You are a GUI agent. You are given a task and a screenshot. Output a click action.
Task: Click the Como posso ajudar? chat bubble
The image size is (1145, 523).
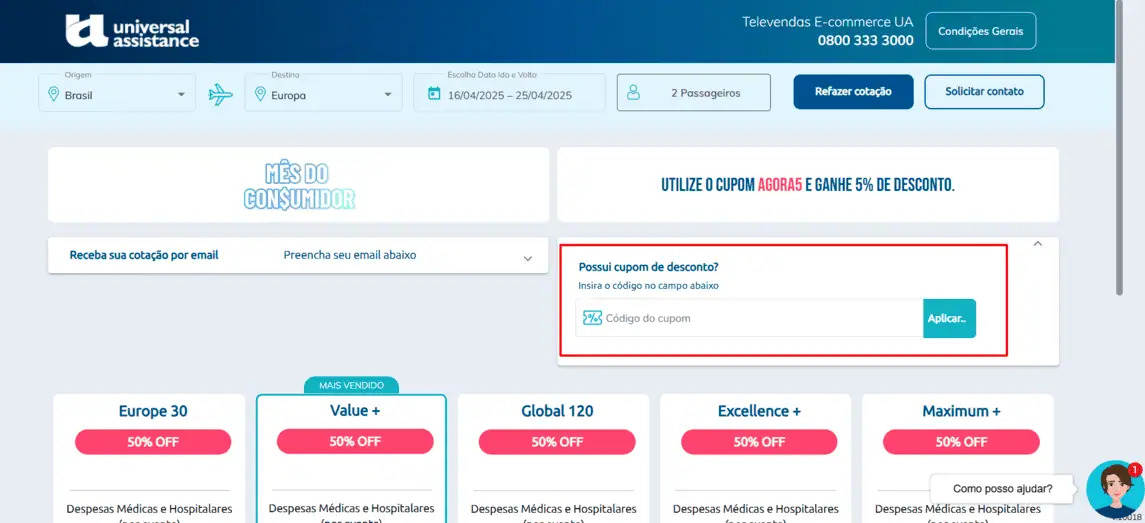point(1003,489)
